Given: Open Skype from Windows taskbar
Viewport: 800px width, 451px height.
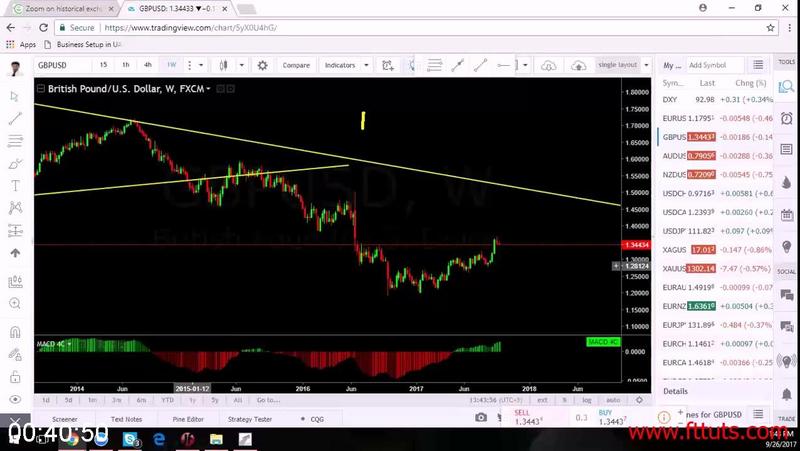Looking at the screenshot, I should tap(131, 439).
